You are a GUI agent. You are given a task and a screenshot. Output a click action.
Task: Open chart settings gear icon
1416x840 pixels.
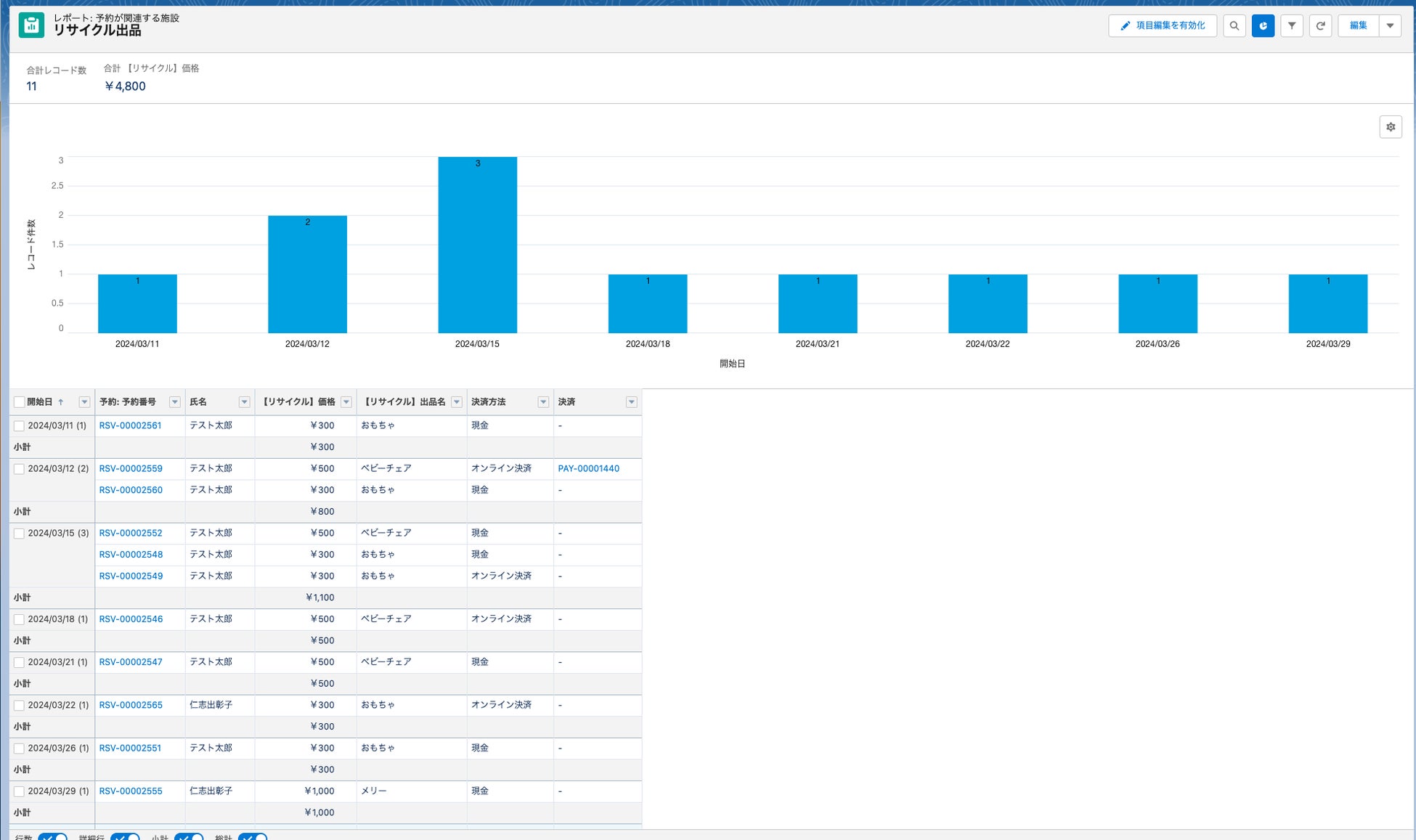(1390, 127)
